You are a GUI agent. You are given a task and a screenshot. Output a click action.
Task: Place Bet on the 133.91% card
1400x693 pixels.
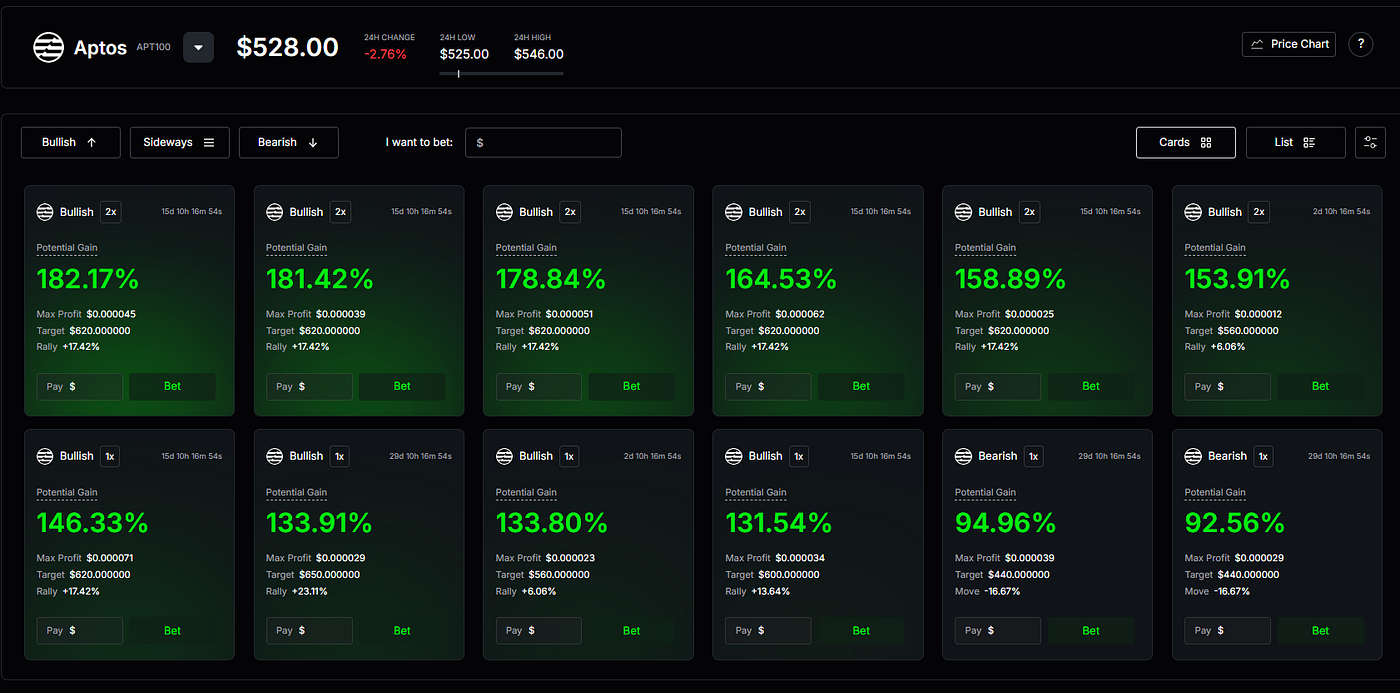click(402, 631)
